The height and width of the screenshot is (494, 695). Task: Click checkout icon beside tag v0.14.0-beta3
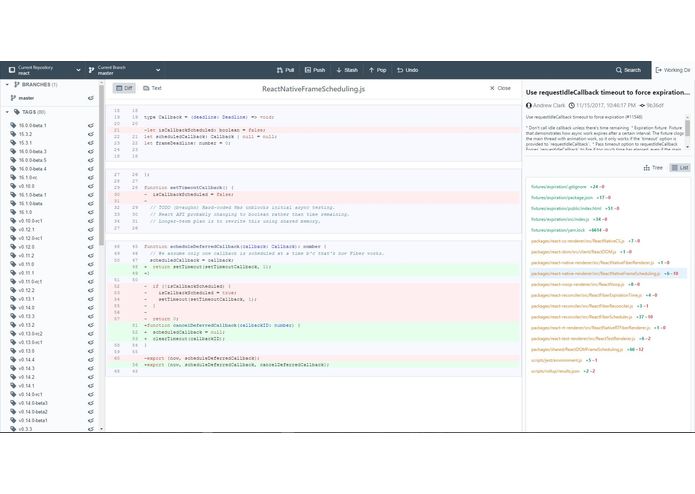91,403
